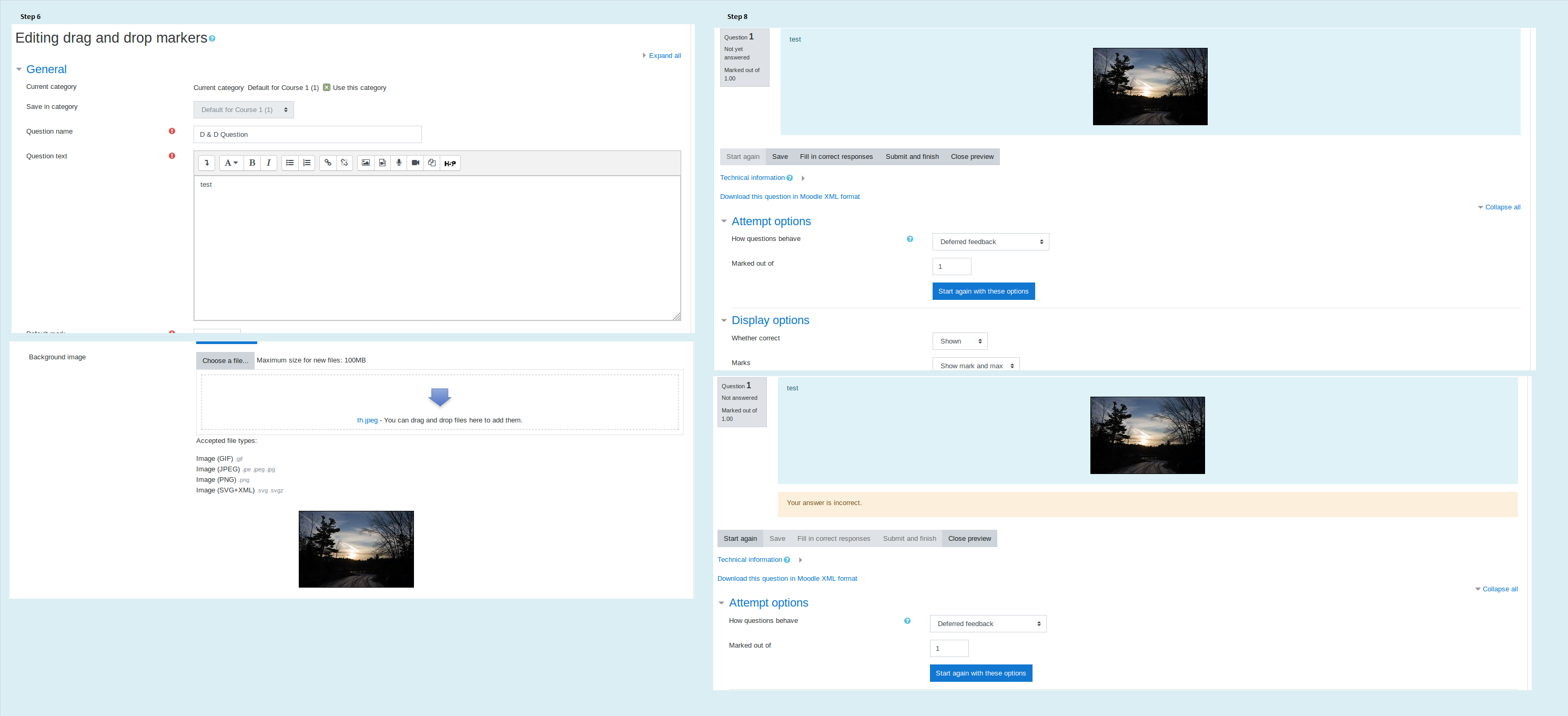Click the record audio microphone icon
The height and width of the screenshot is (716, 1568).
point(399,163)
